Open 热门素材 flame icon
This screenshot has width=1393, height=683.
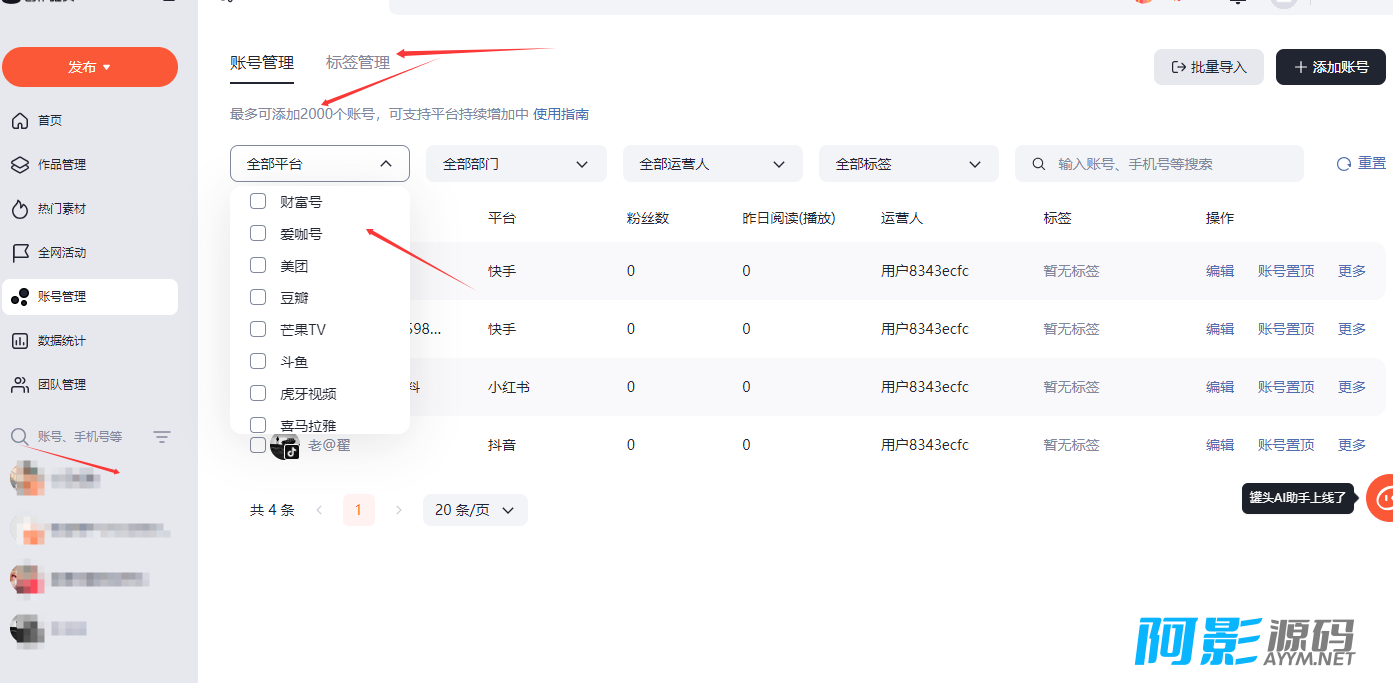click(19, 209)
